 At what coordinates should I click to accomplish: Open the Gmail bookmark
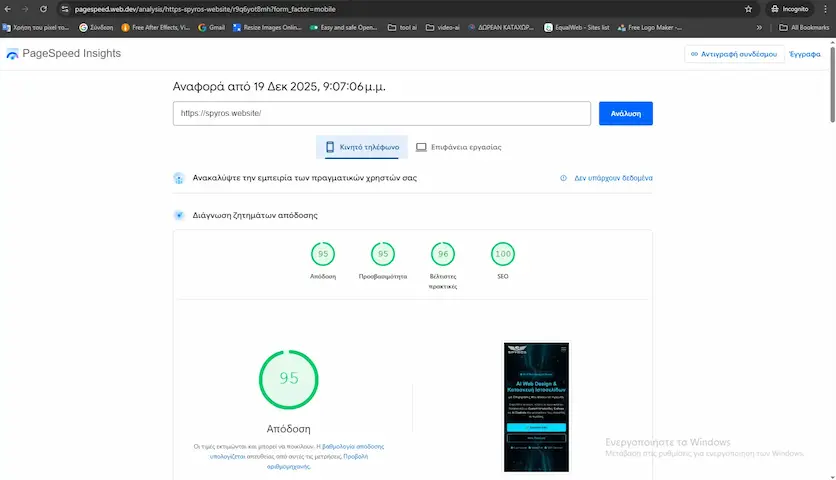tap(212, 27)
